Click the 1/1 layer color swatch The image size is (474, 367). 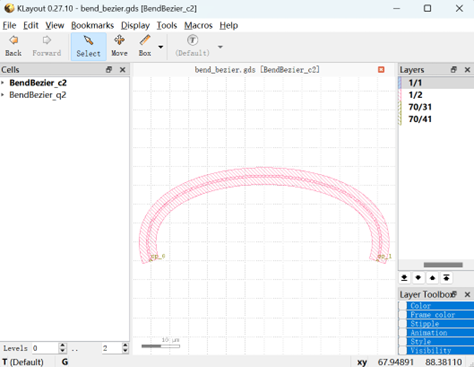coord(400,83)
